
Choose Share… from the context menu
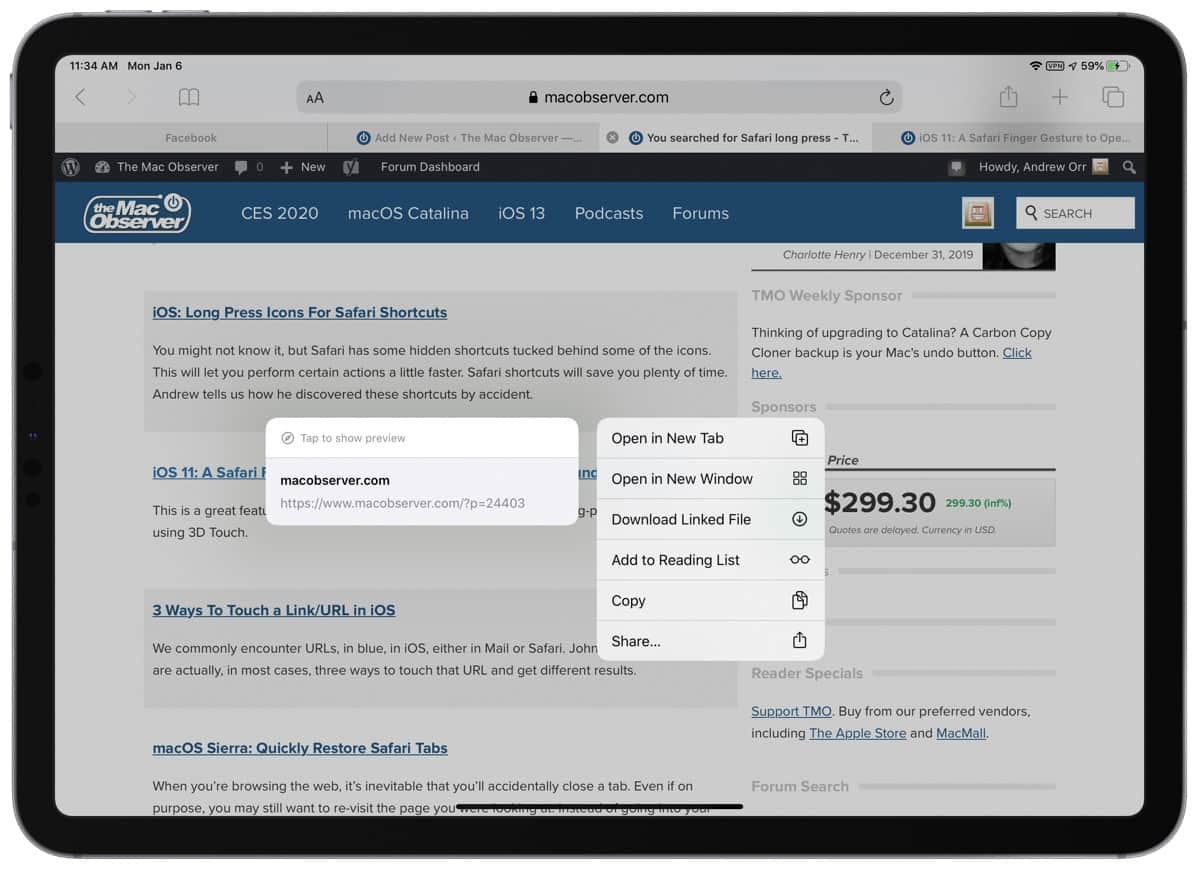[711, 641]
